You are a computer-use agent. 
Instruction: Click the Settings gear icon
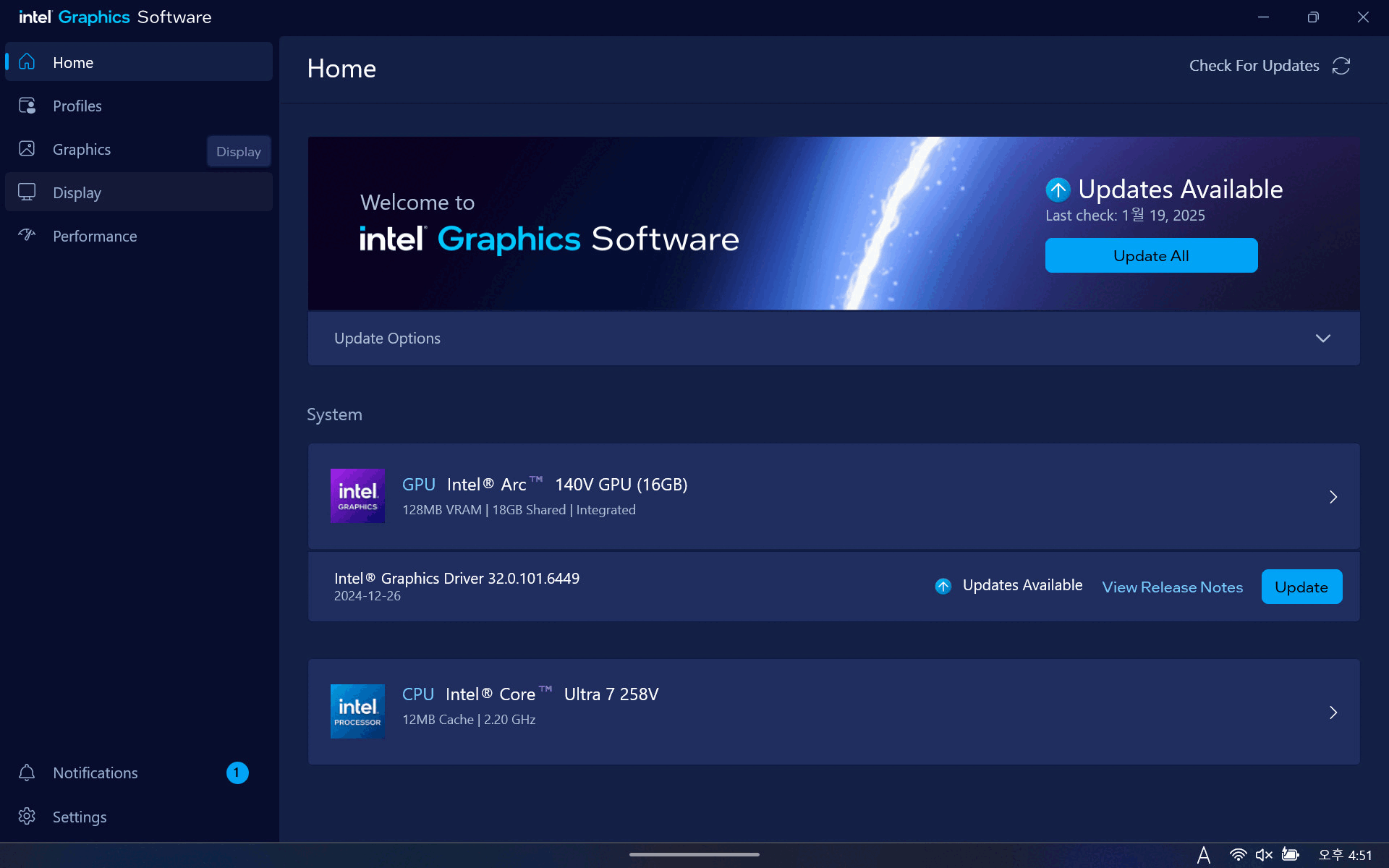click(x=27, y=817)
